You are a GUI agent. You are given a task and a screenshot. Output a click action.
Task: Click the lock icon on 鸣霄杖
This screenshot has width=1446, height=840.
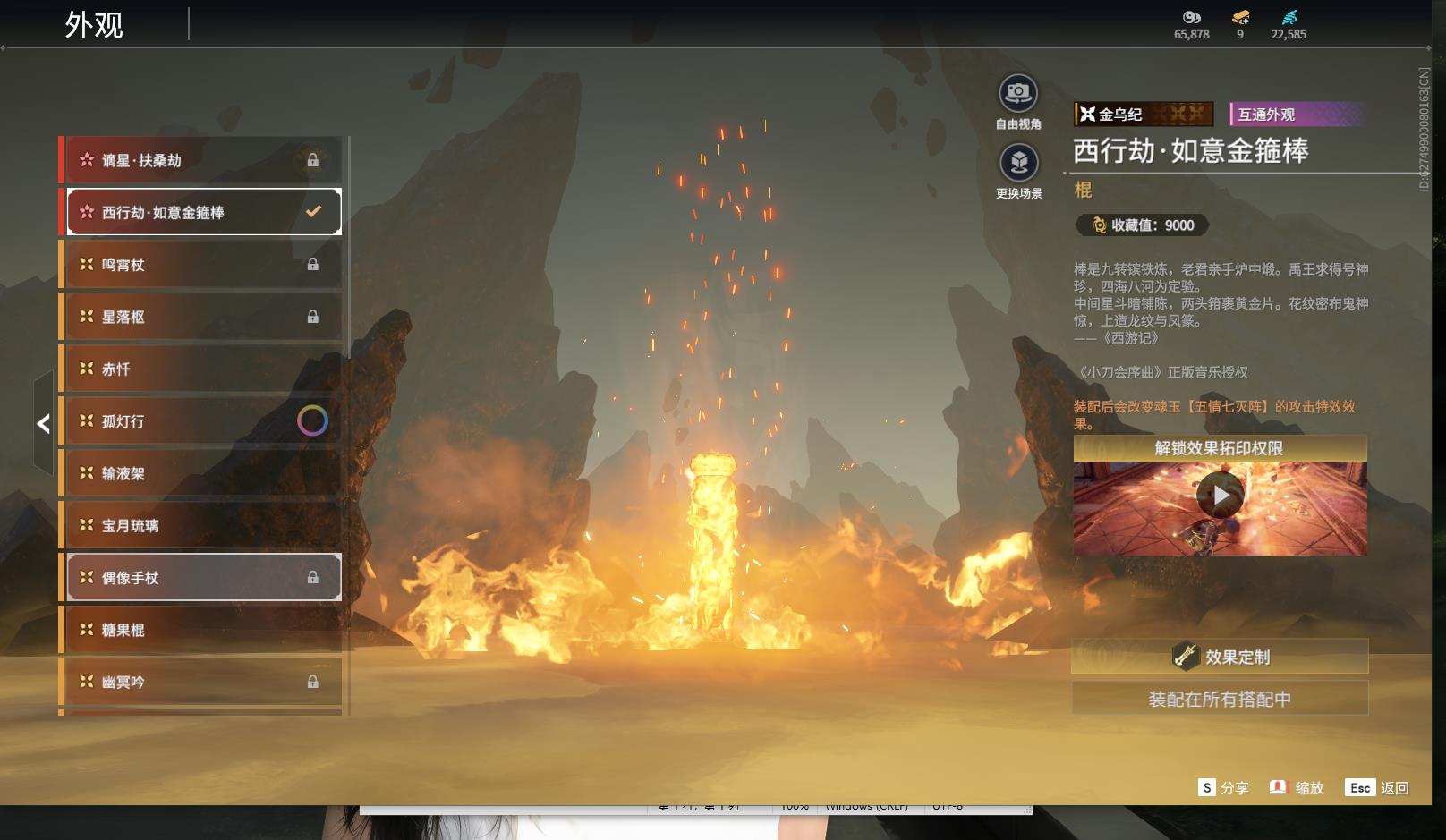click(313, 264)
